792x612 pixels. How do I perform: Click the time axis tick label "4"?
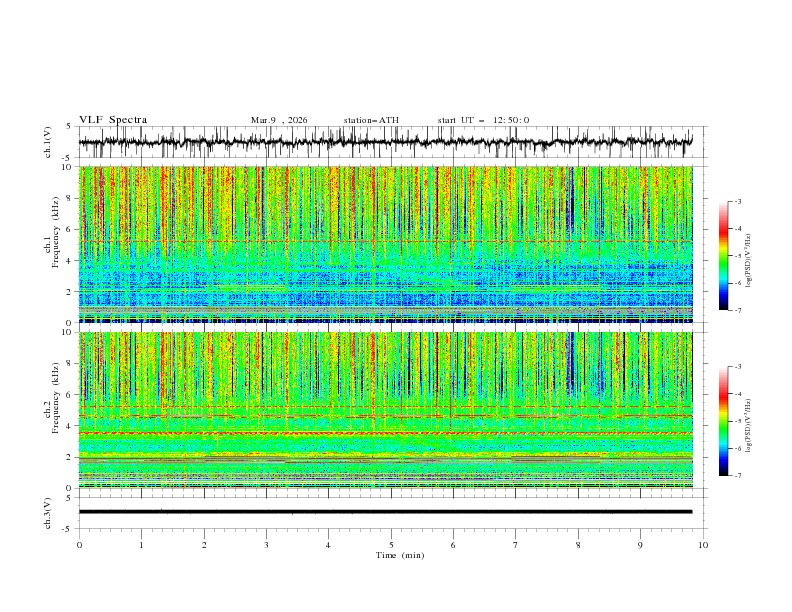[x=328, y=545]
